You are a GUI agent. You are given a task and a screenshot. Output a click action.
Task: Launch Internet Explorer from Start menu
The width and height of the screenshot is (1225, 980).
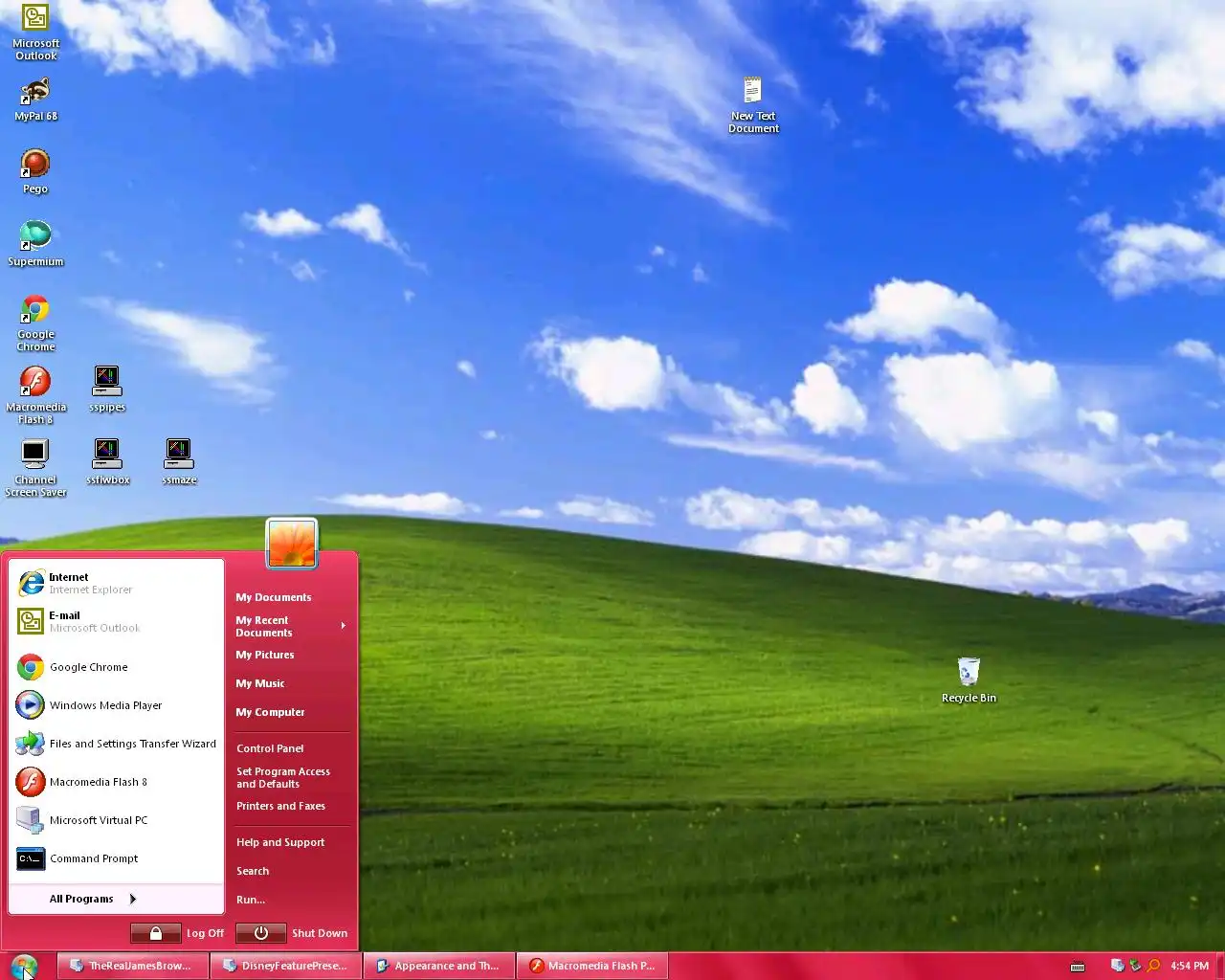click(x=117, y=583)
